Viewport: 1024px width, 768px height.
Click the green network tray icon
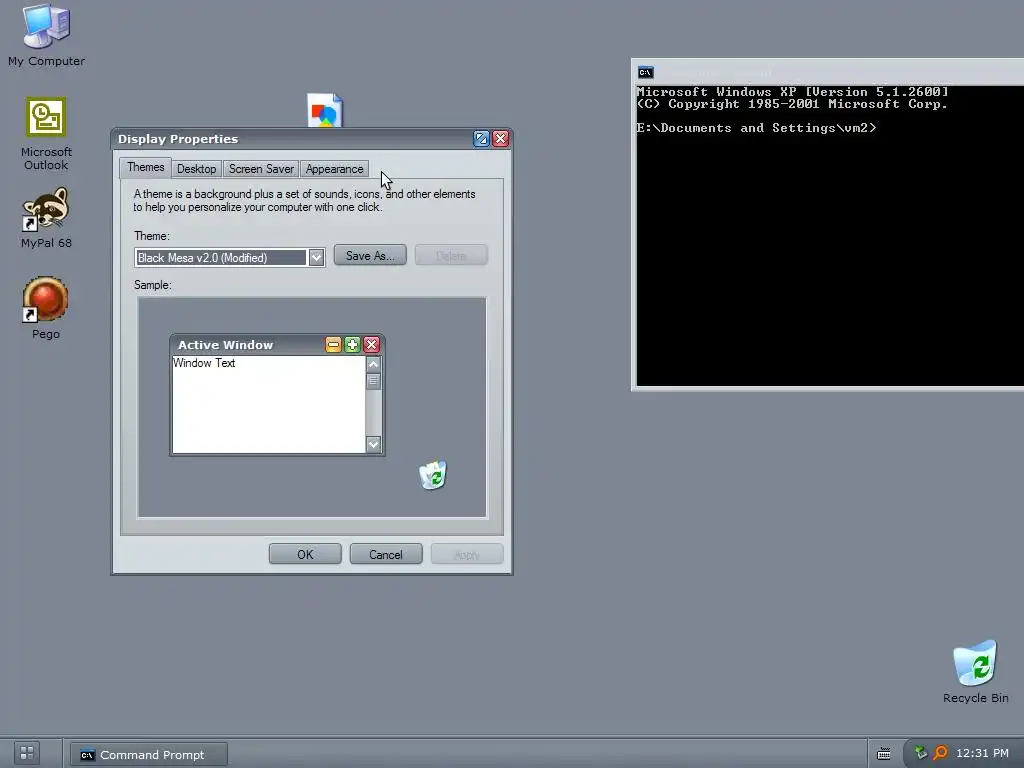coord(921,753)
